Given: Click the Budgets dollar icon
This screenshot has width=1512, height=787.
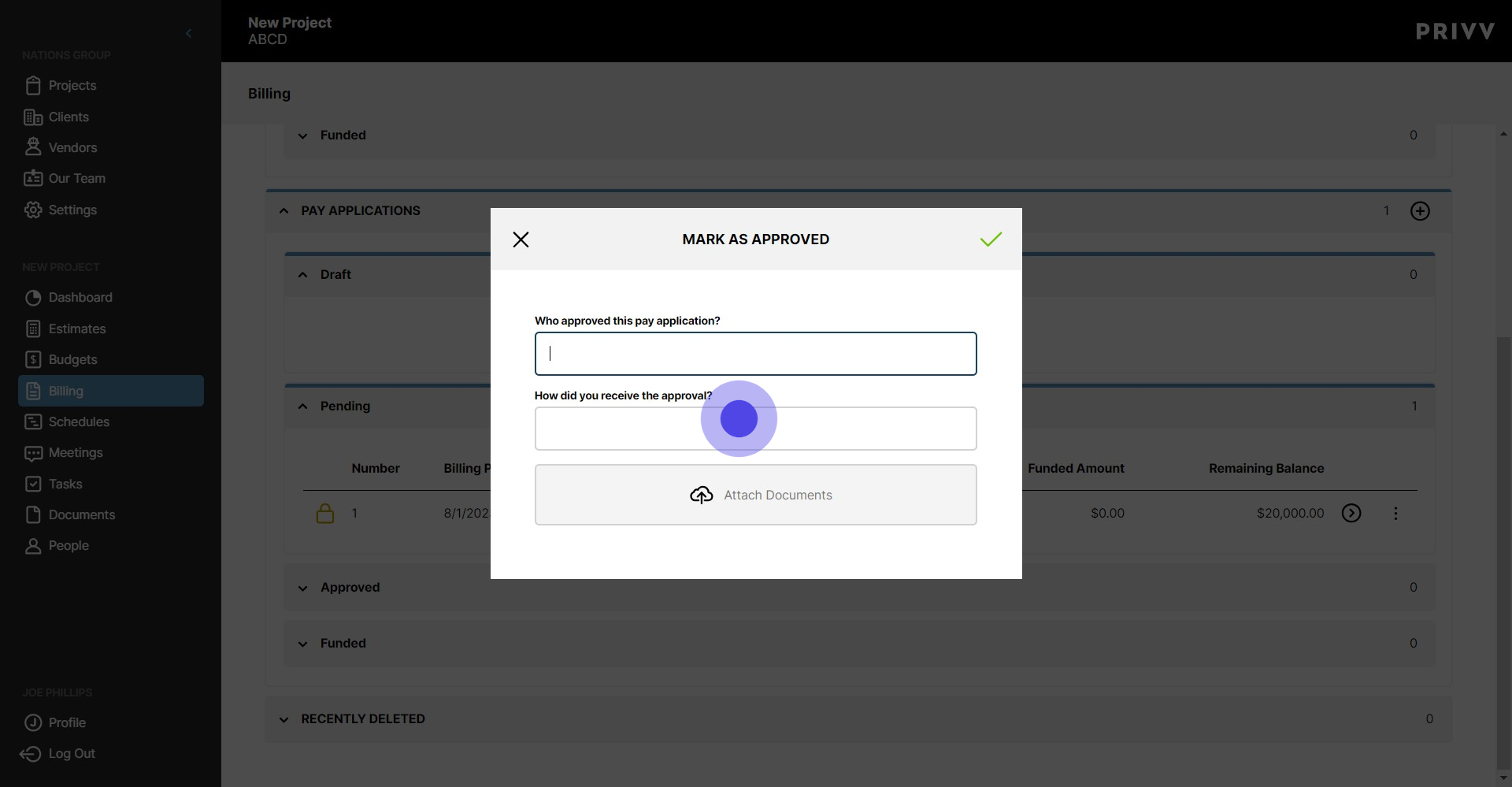Looking at the screenshot, I should tap(33, 359).
